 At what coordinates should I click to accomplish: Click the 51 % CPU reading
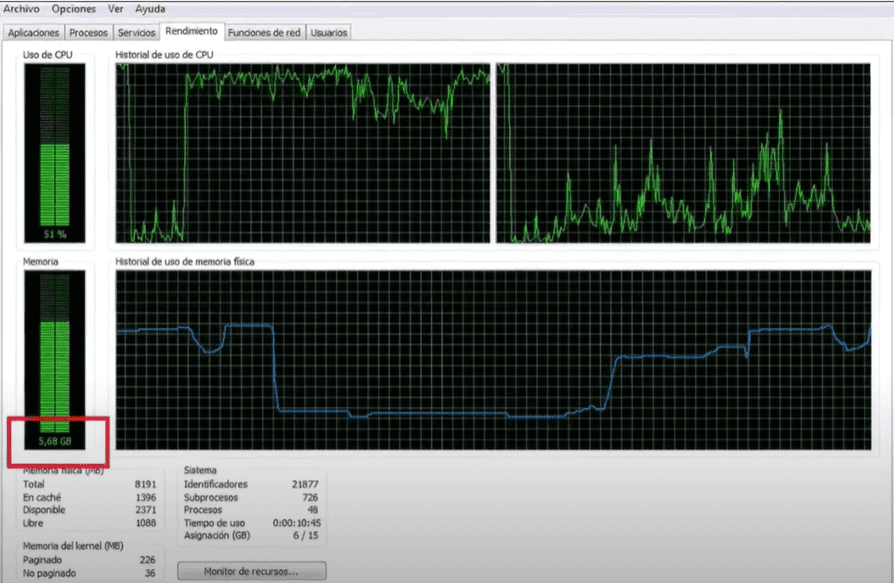[x=55, y=233]
